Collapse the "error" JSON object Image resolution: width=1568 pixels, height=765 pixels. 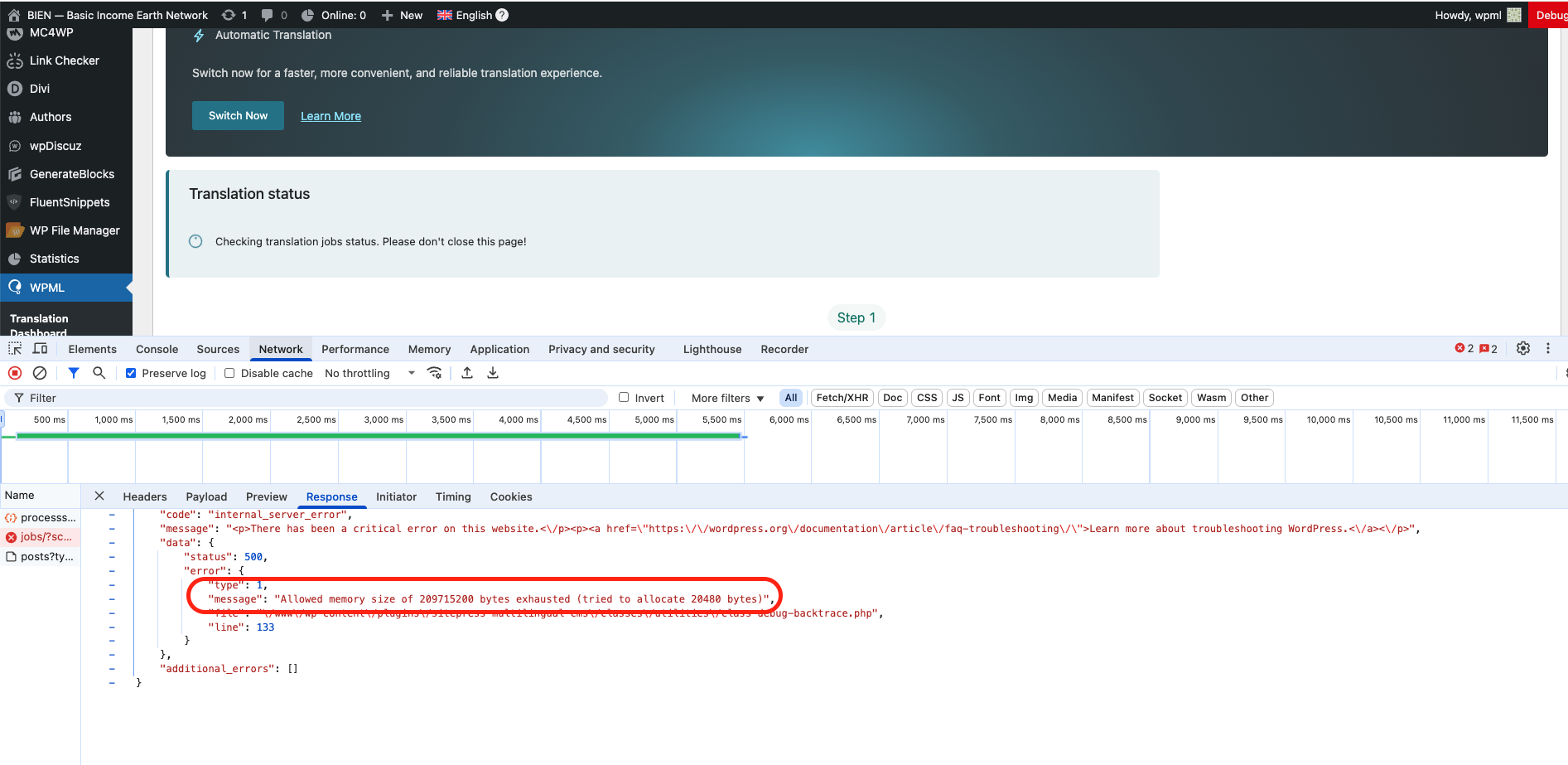[112, 571]
